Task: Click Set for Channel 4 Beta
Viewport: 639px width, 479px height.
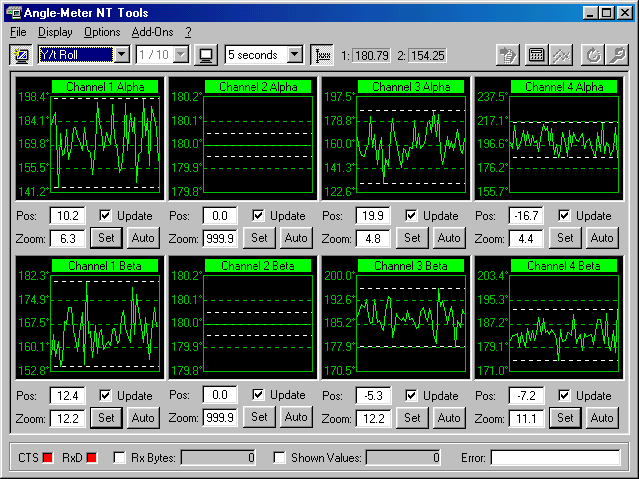Action: (x=565, y=418)
